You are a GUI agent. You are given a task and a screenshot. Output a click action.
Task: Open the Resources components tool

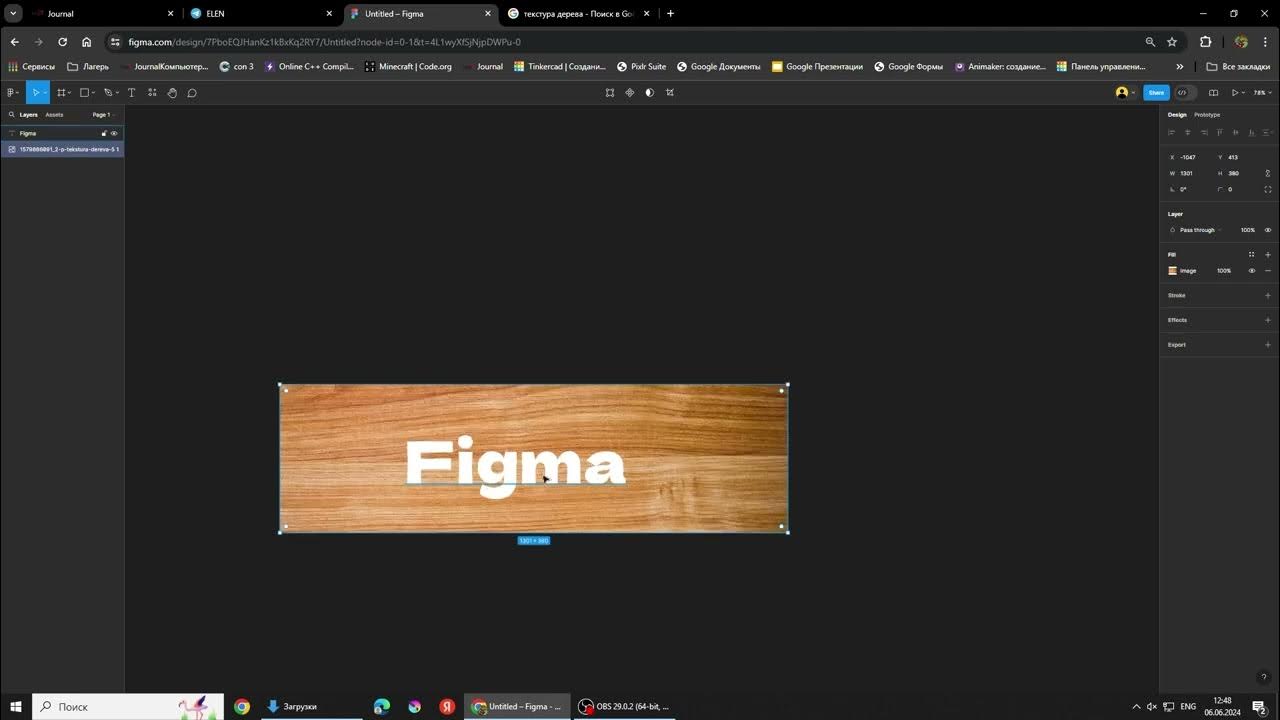pos(152,93)
